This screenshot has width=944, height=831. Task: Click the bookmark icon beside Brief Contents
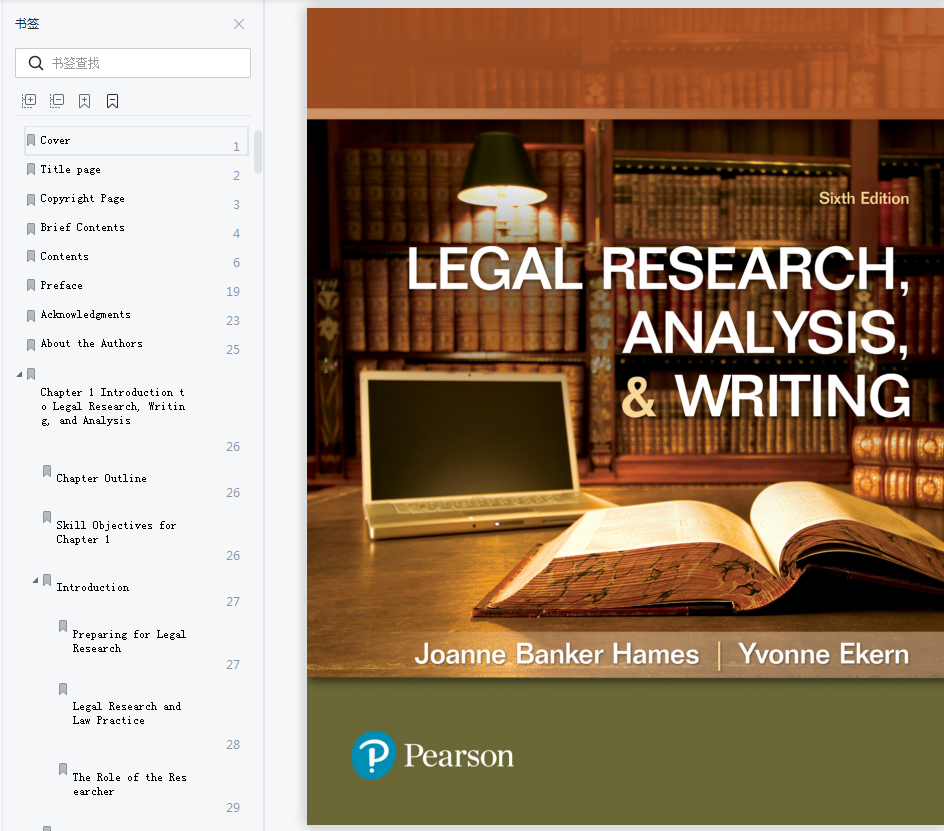31,228
